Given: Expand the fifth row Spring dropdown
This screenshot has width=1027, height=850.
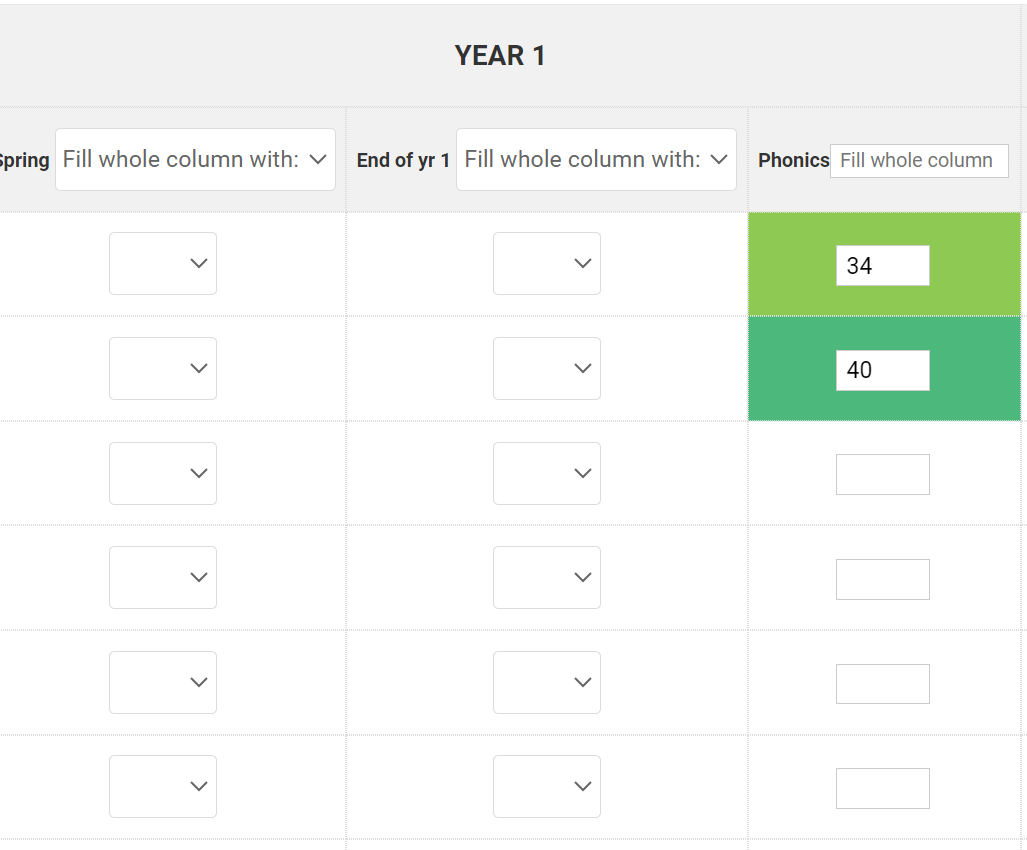Looking at the screenshot, I should click(162, 682).
